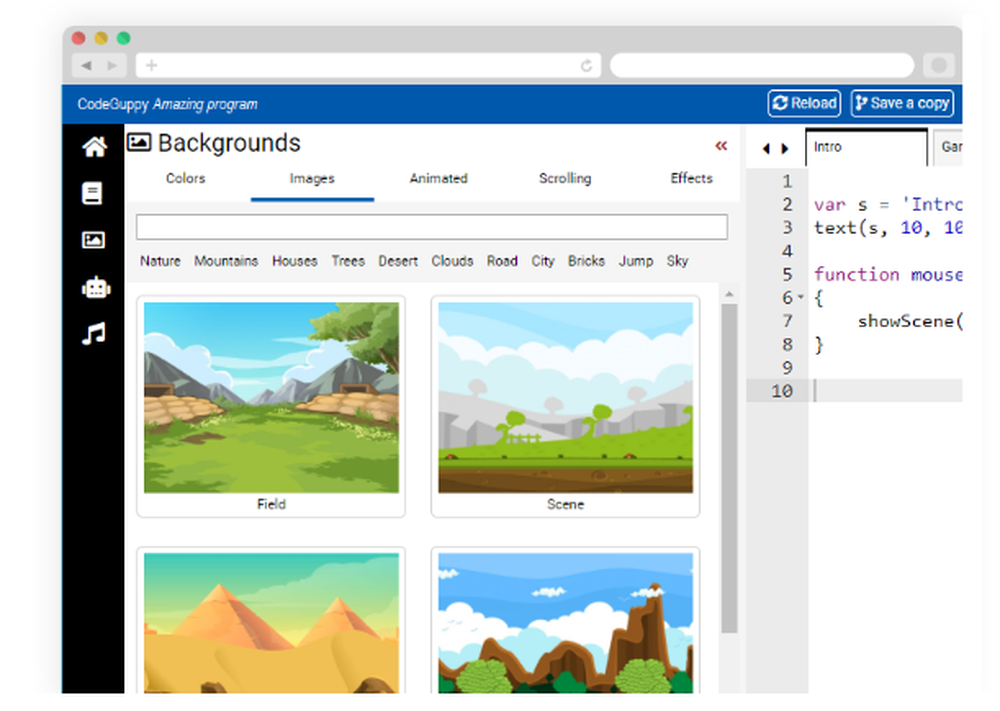
Task: Navigate code tabs right with arrow
Action: pyautogui.click(x=785, y=149)
